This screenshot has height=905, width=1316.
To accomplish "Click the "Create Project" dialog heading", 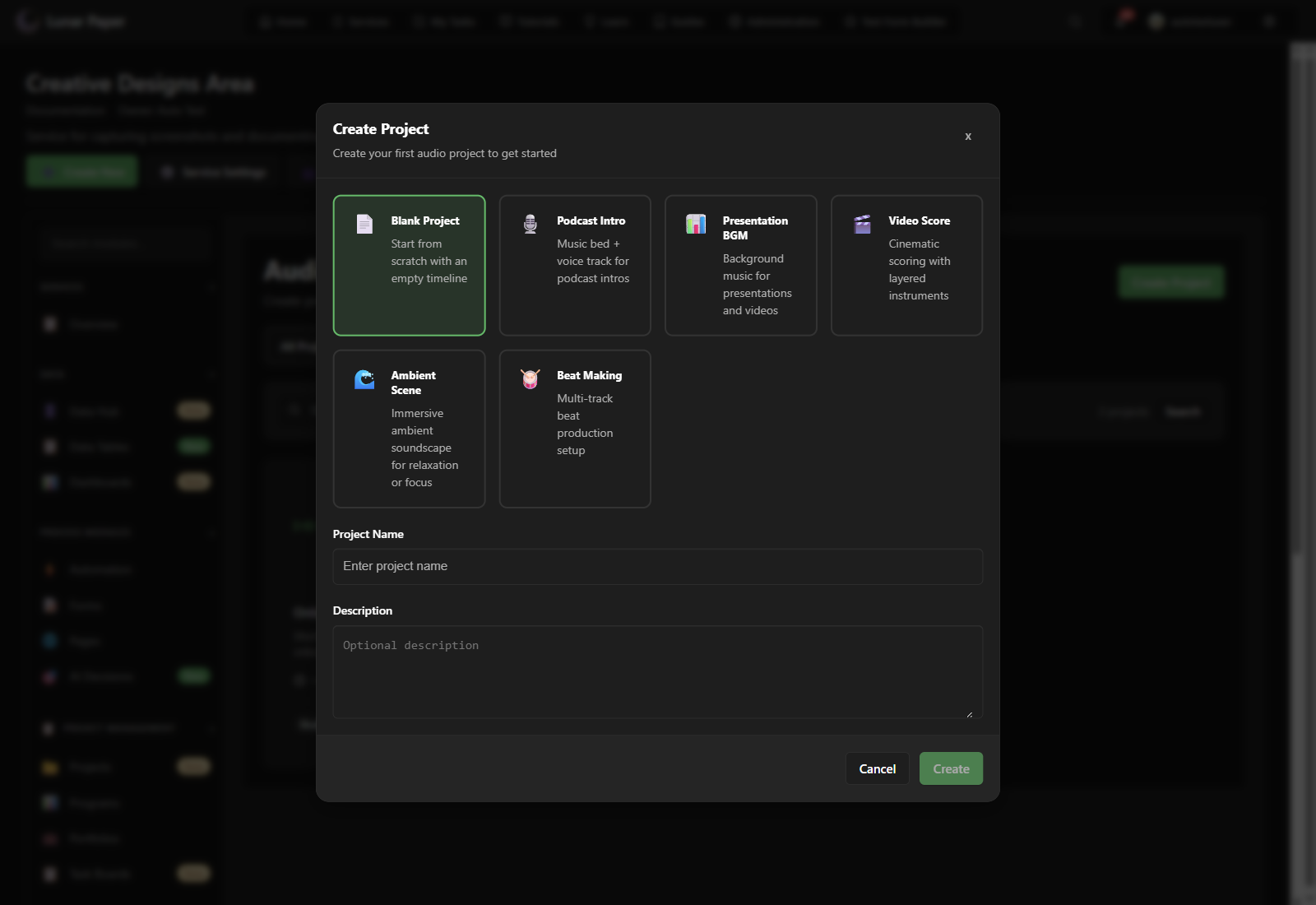I will click(381, 129).
